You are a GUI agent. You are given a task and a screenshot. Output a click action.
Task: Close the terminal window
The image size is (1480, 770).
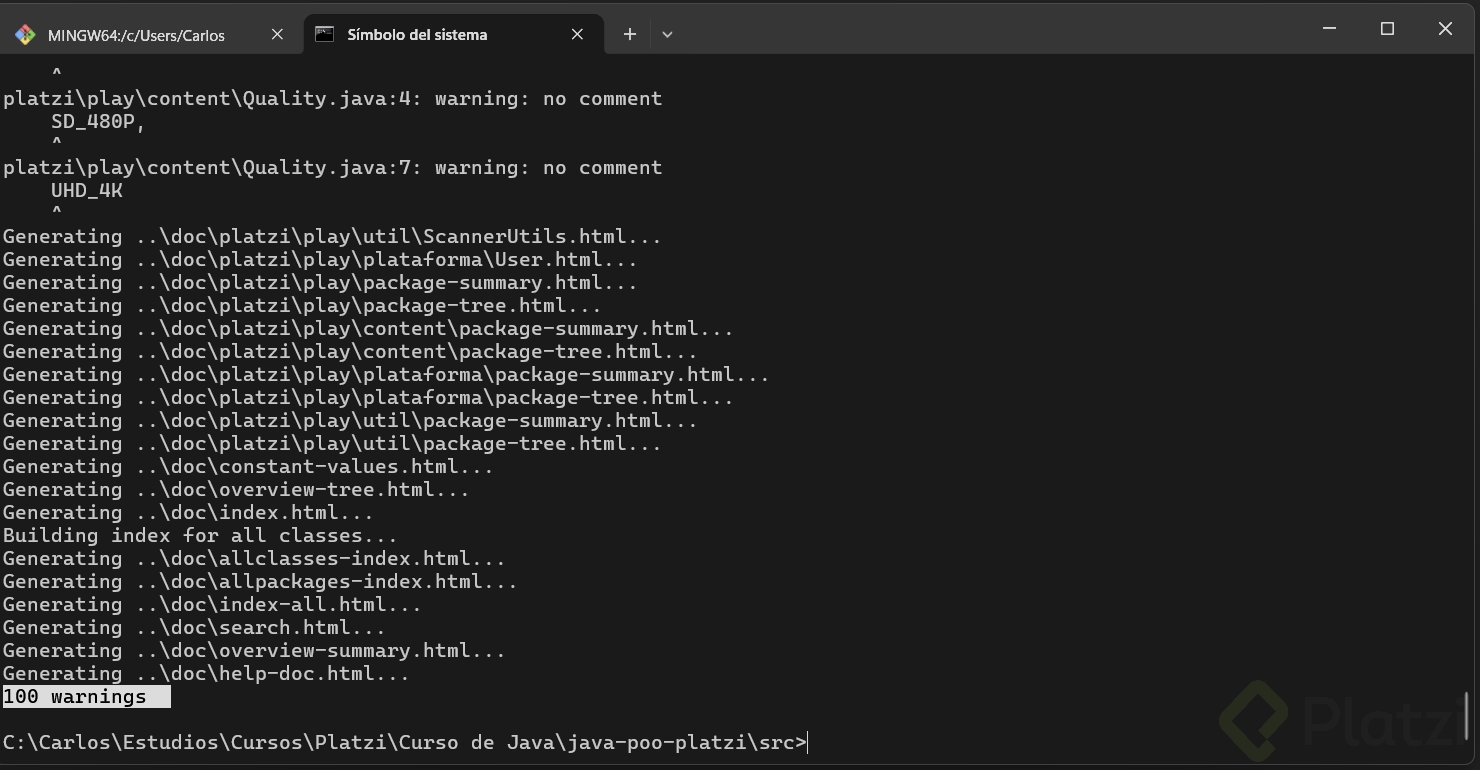tap(1445, 29)
